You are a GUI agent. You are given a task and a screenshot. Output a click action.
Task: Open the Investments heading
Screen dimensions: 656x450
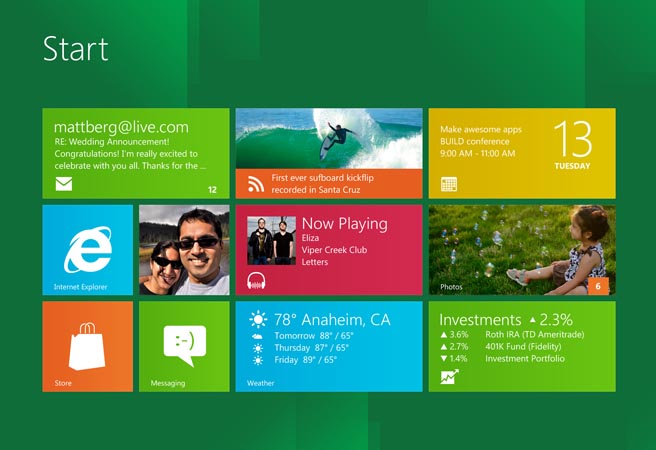click(x=480, y=320)
